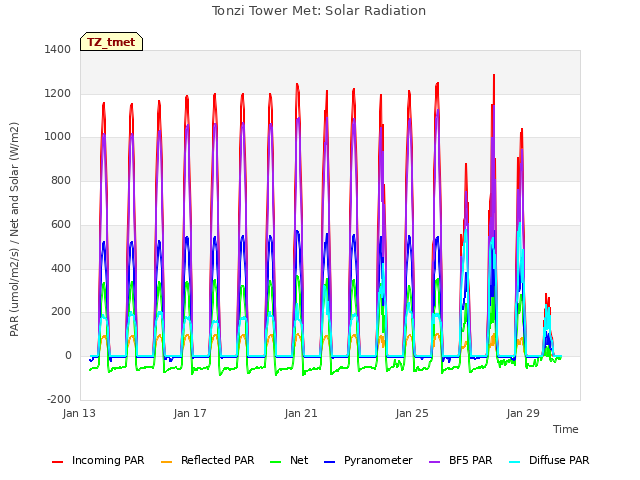
Task: Click the Jan 21 x-axis tick label
Action: click(x=301, y=413)
